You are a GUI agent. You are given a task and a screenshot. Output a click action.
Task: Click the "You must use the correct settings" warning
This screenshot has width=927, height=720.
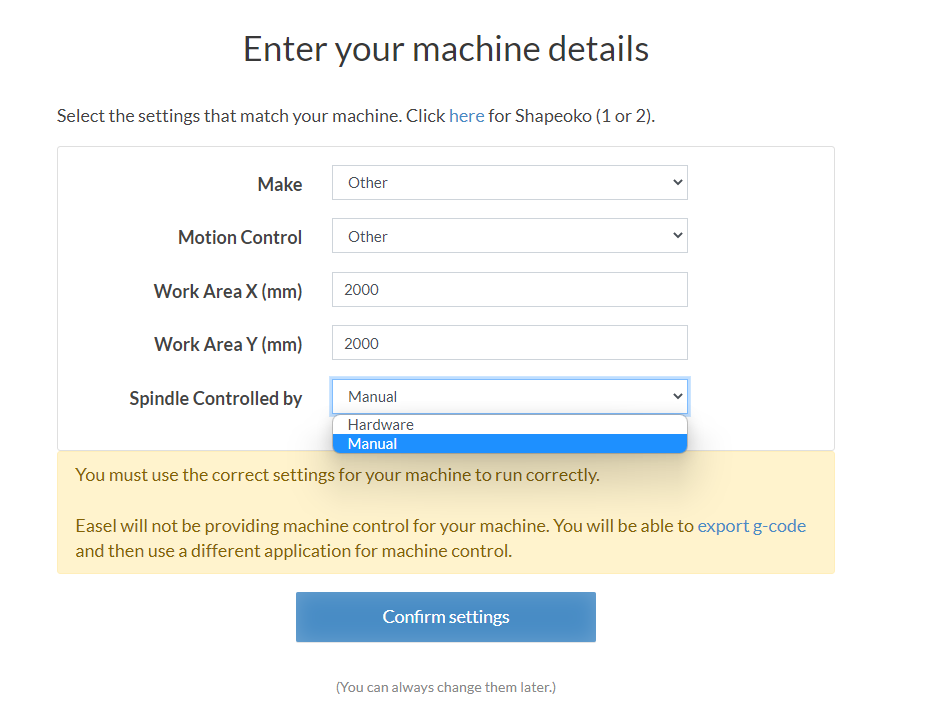(x=337, y=475)
